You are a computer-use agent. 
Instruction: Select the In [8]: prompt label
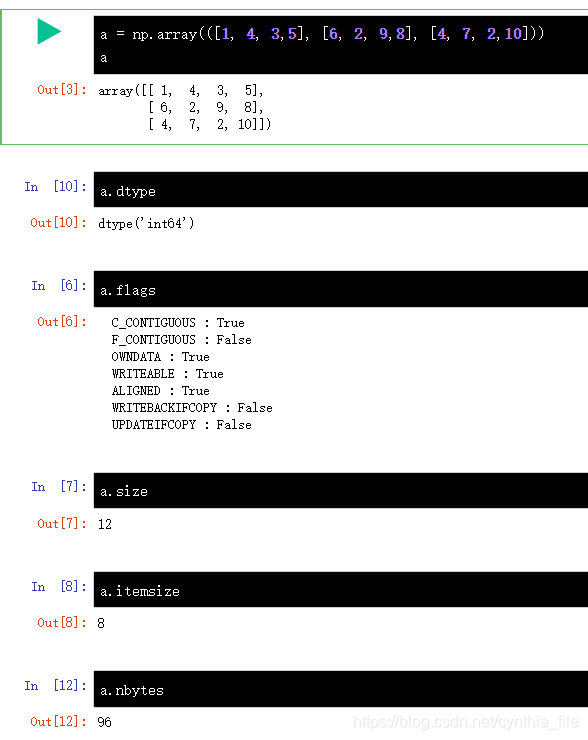(59, 587)
